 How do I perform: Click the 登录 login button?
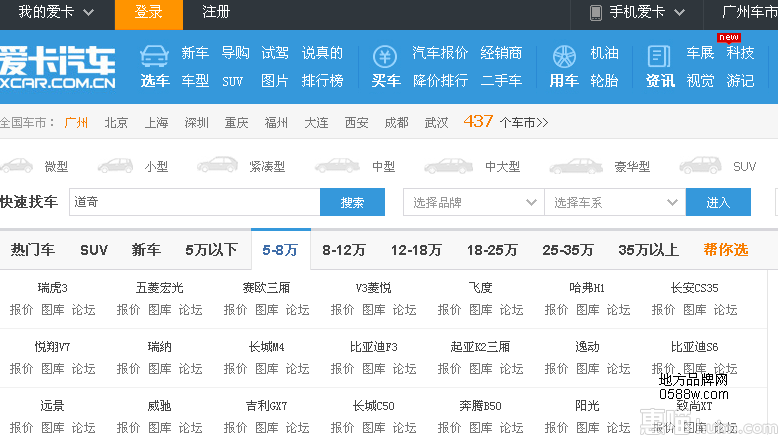point(149,14)
